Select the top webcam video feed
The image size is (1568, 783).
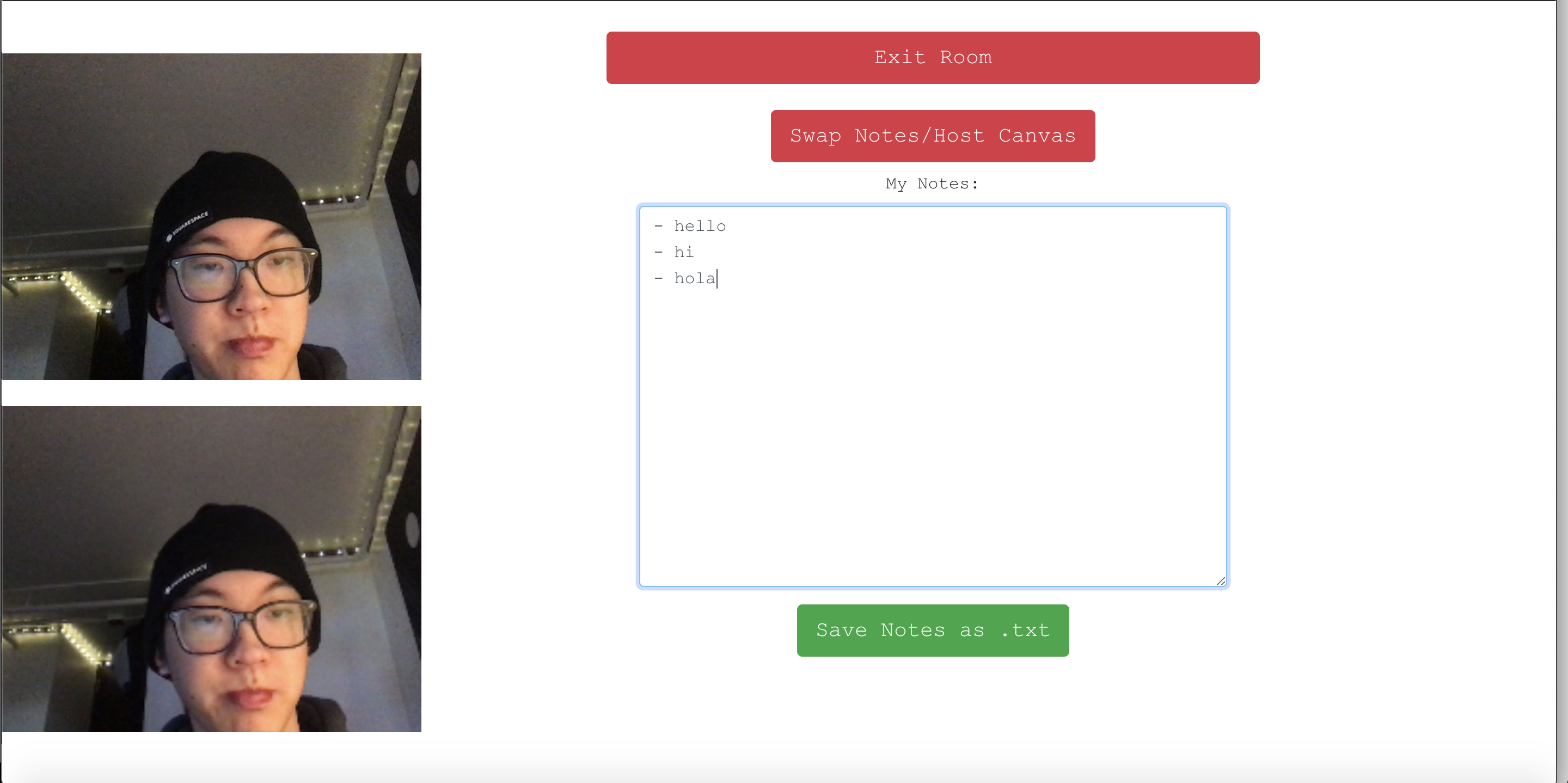(211, 216)
